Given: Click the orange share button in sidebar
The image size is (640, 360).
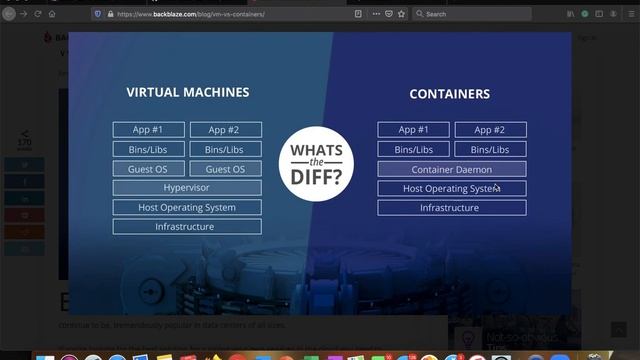Looking at the screenshot, I should (24, 232).
